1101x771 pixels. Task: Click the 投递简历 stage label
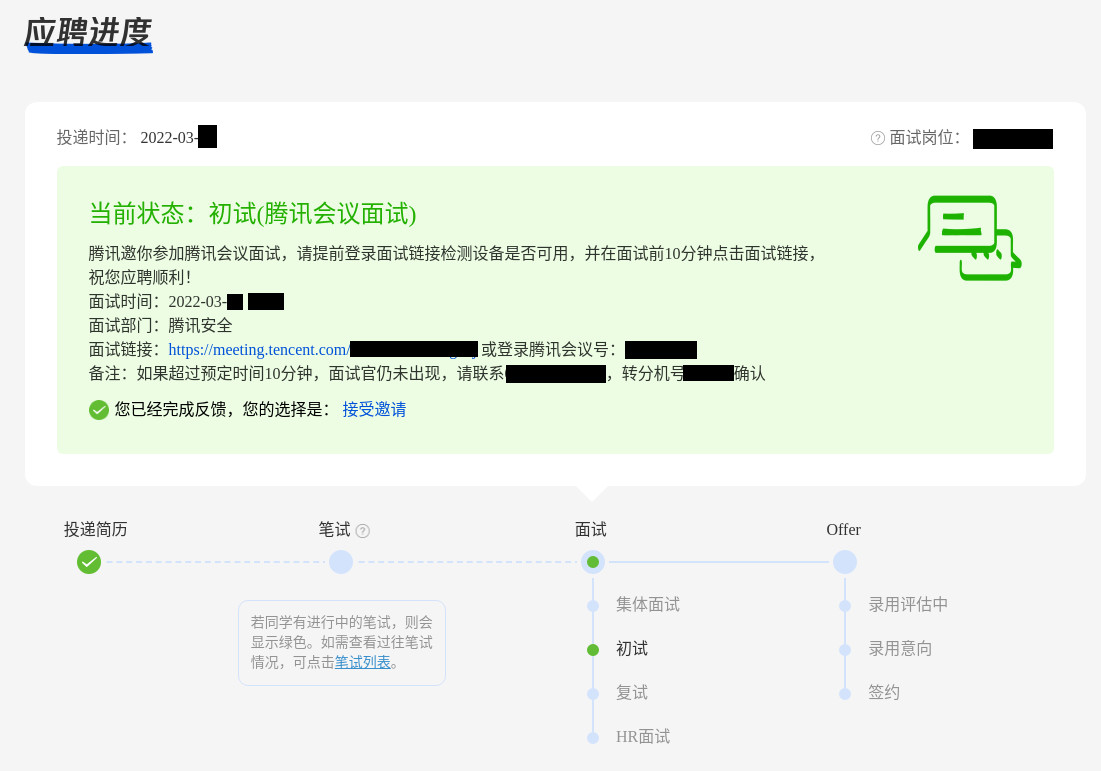[x=96, y=530]
